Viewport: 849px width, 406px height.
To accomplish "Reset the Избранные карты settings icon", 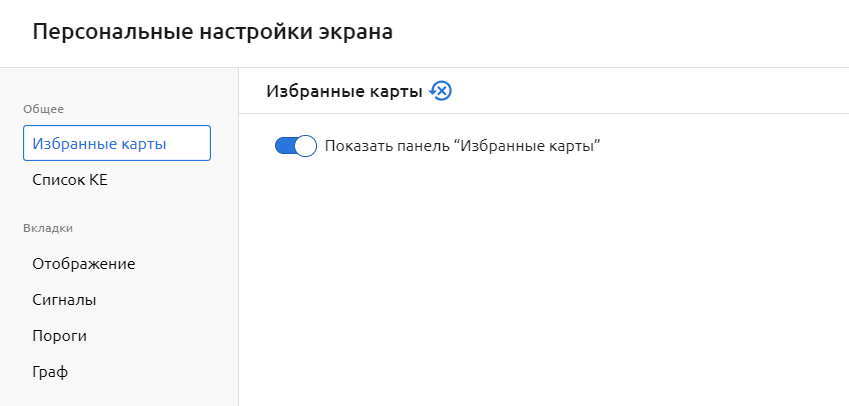I will point(440,91).
